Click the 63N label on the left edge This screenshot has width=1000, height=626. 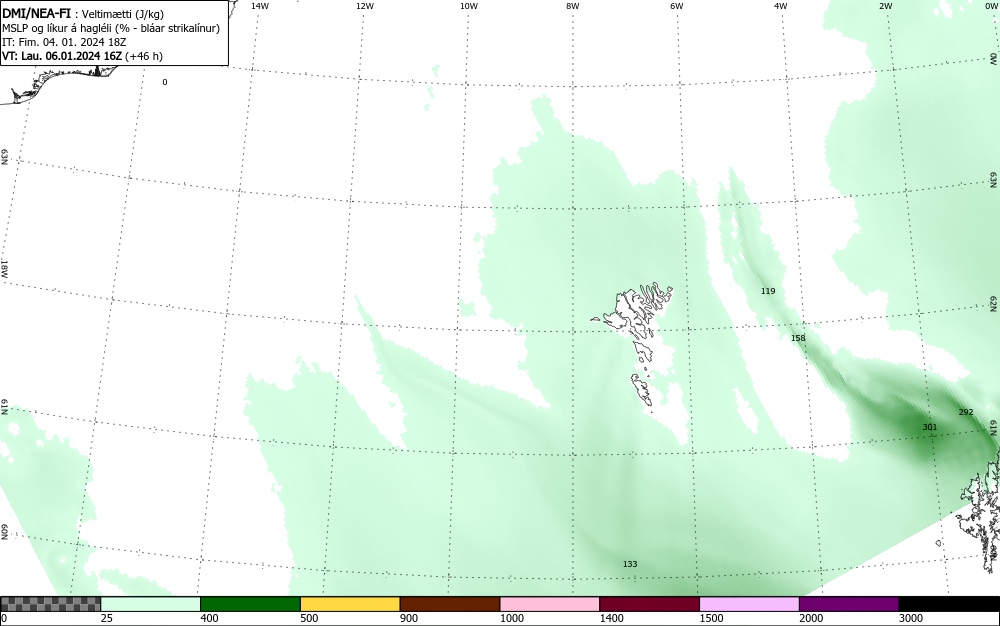point(4,157)
